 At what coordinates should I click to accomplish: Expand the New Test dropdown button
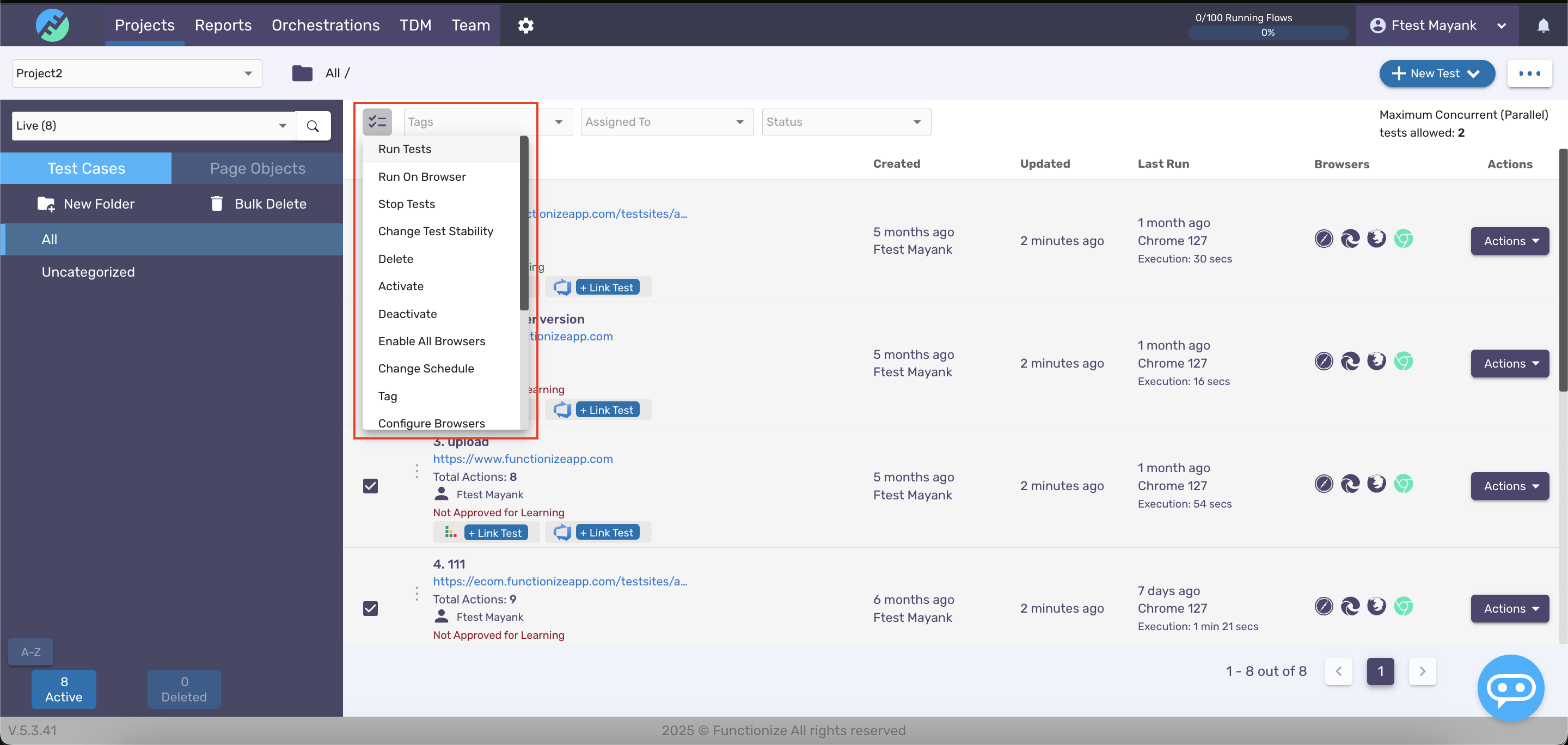click(x=1437, y=73)
